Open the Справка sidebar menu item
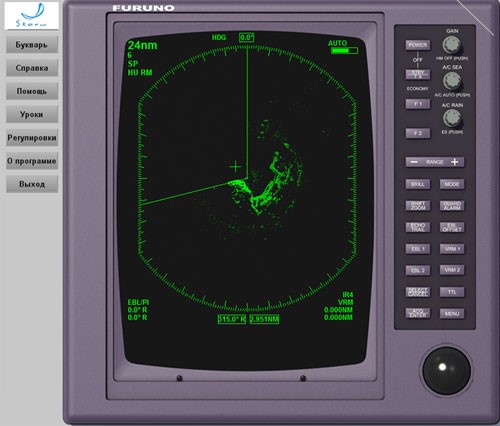 (32, 68)
